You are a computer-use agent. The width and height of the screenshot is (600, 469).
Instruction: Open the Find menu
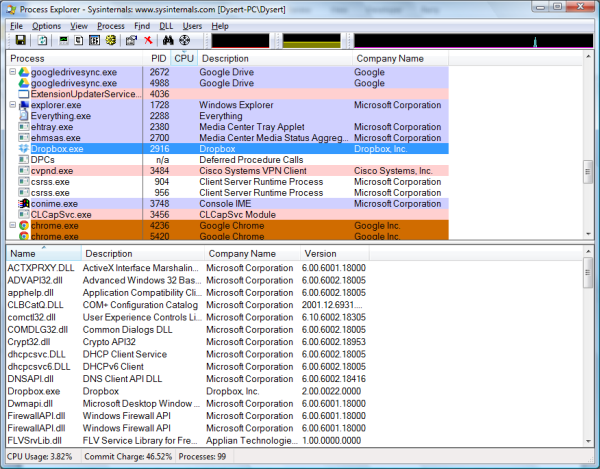click(x=142, y=26)
